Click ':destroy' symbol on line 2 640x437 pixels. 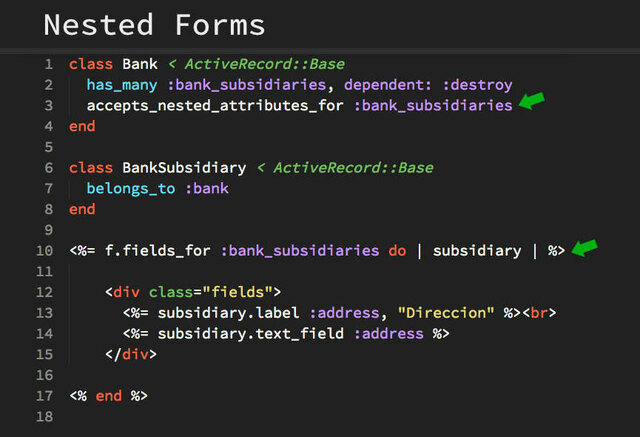477,85
